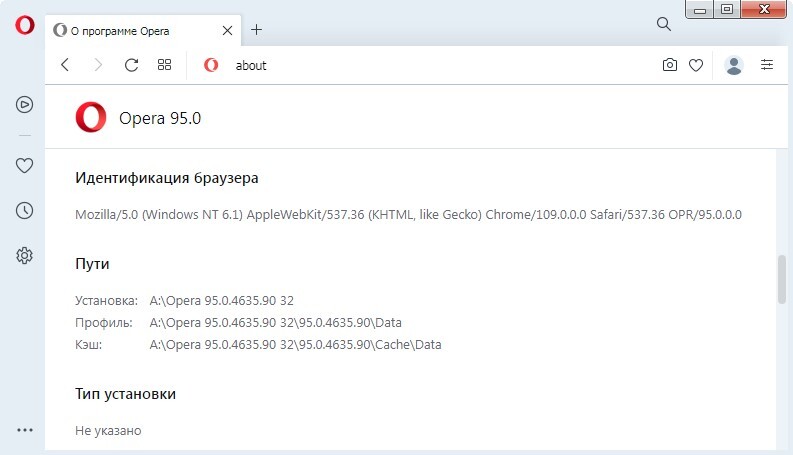Click the profile path ending '\95.0.4635.90\Data'
The image size is (793, 455).
(276, 323)
